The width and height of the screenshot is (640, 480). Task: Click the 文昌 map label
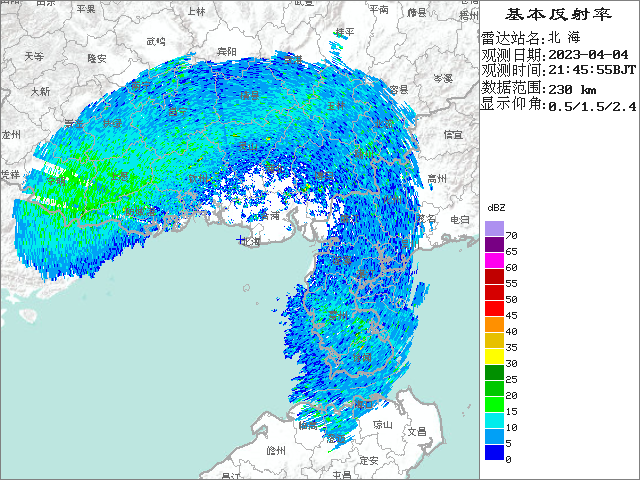tap(417, 431)
